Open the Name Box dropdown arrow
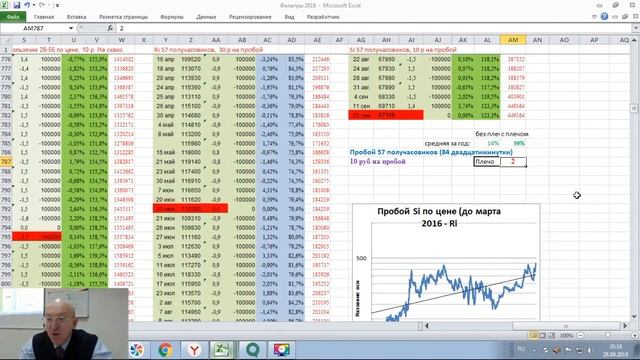The height and width of the screenshot is (360, 640). tap(71, 28)
